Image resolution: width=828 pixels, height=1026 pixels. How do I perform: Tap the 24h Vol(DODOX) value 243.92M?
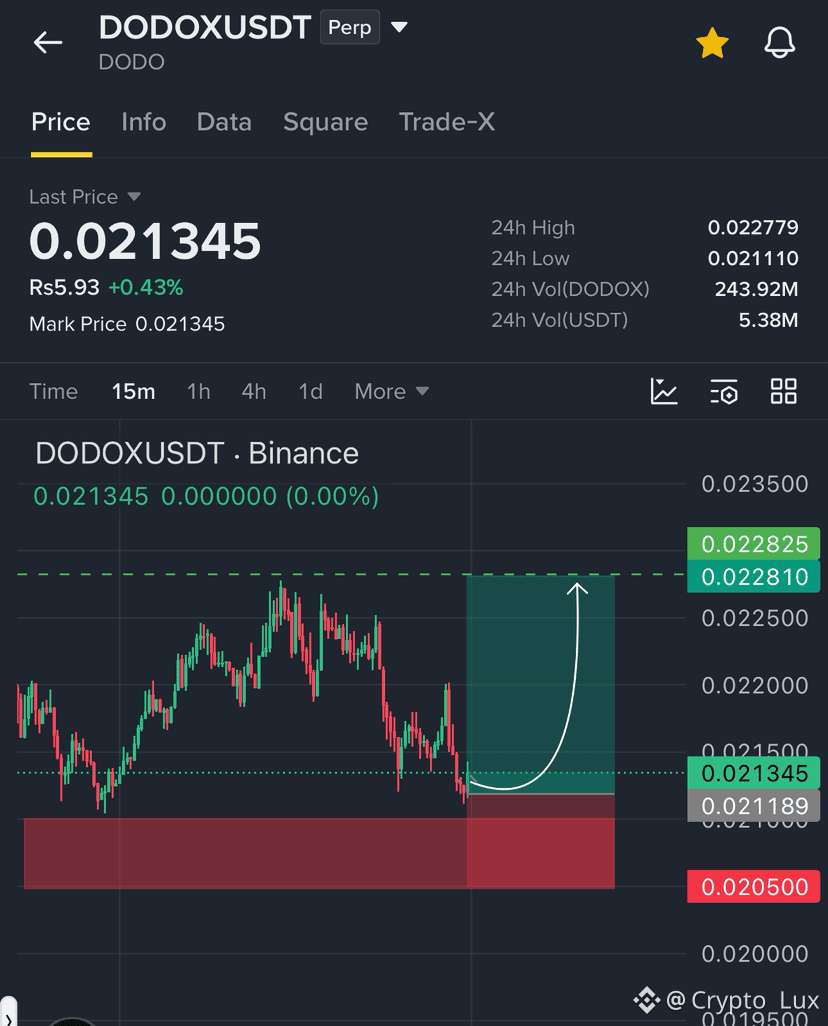756,289
